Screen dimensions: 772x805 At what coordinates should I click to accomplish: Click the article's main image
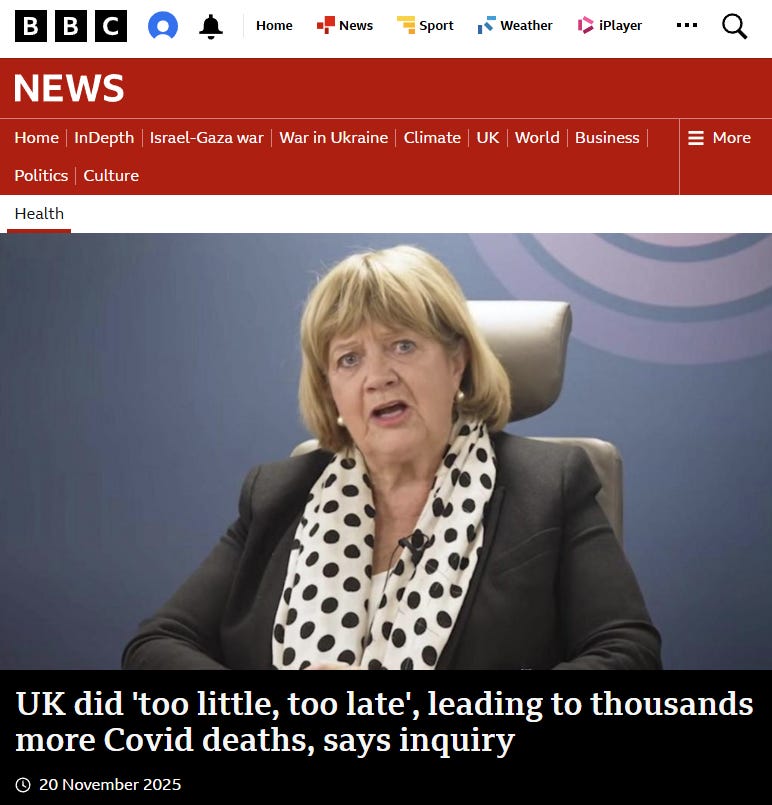pos(386,451)
